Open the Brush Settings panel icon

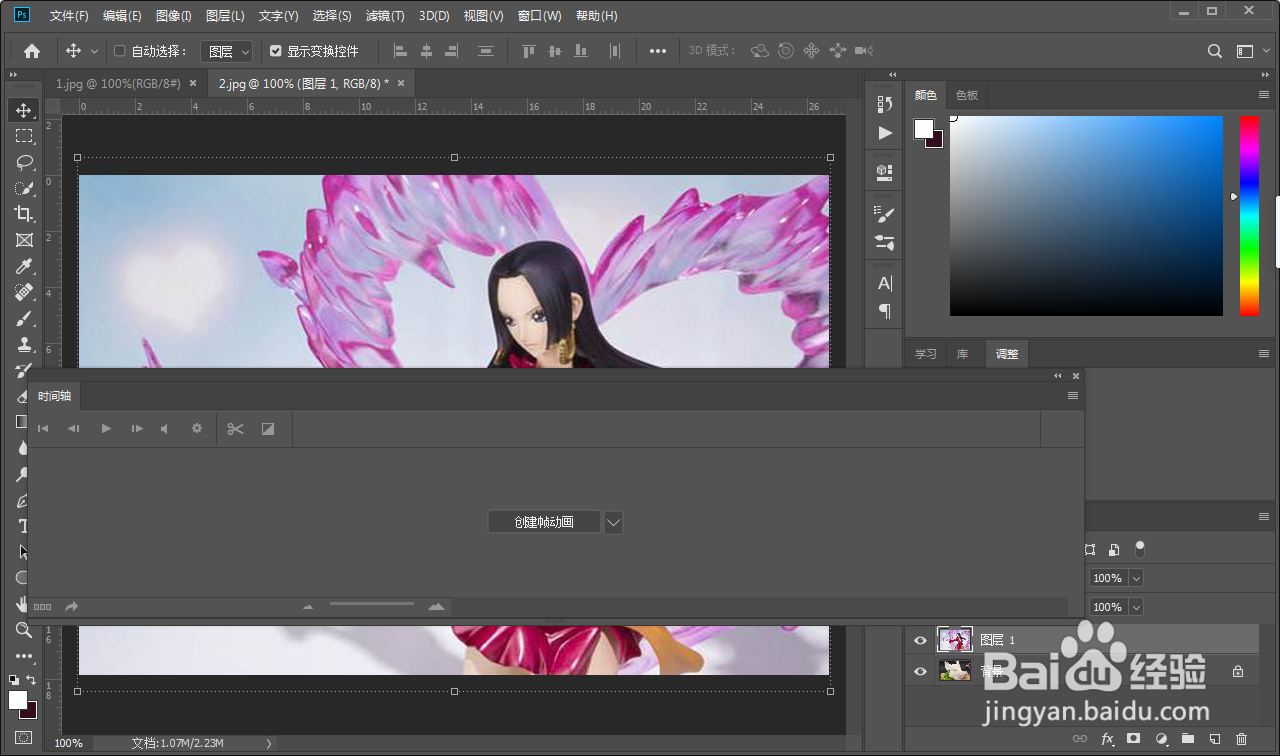click(x=885, y=214)
